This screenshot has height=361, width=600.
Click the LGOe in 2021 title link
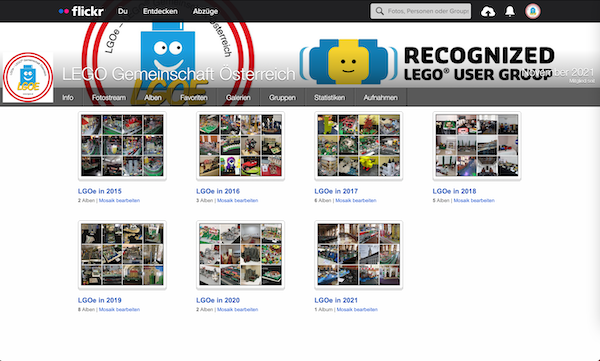[x=336, y=300]
